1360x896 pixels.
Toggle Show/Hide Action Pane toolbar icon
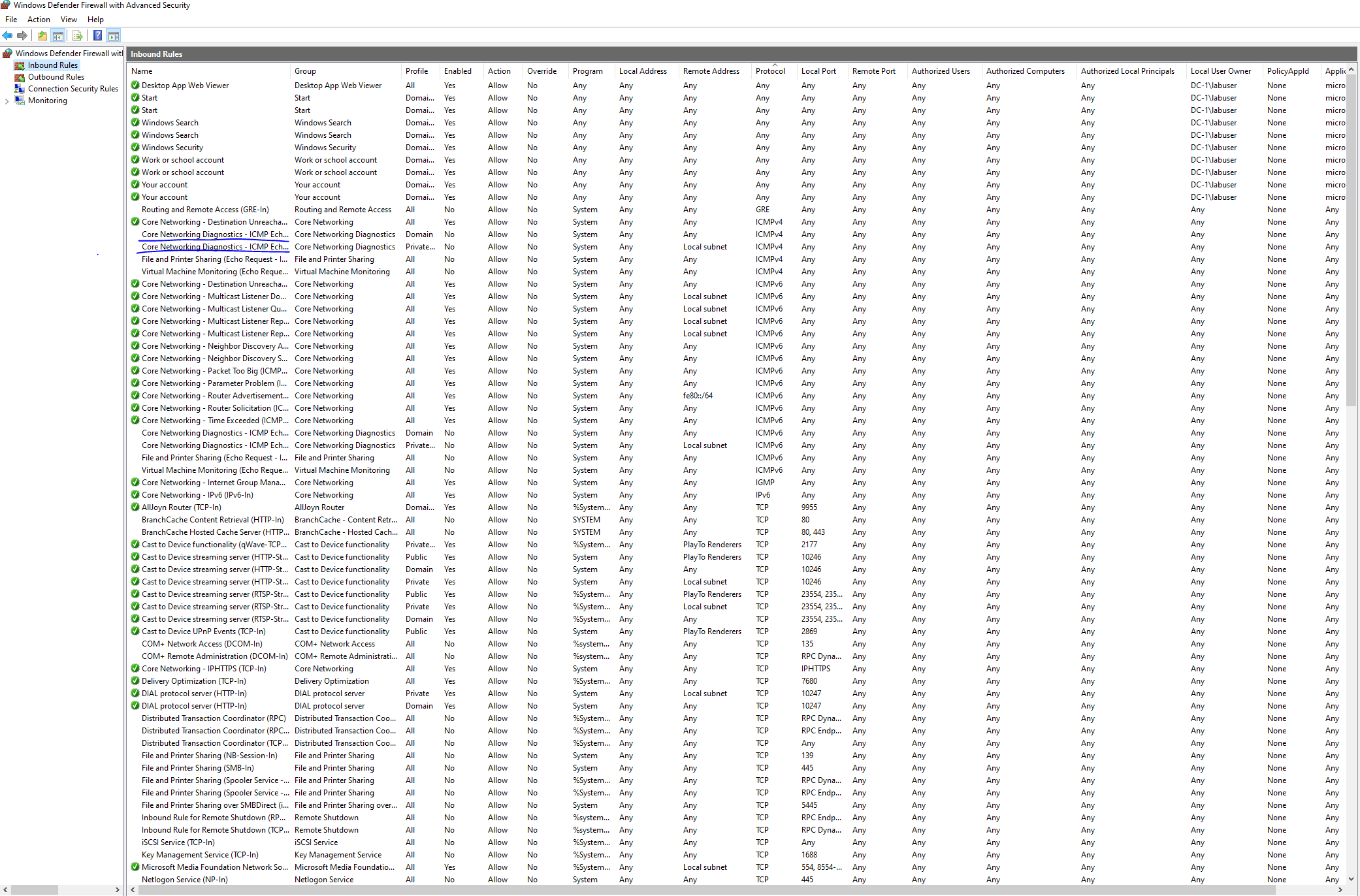pos(114,36)
